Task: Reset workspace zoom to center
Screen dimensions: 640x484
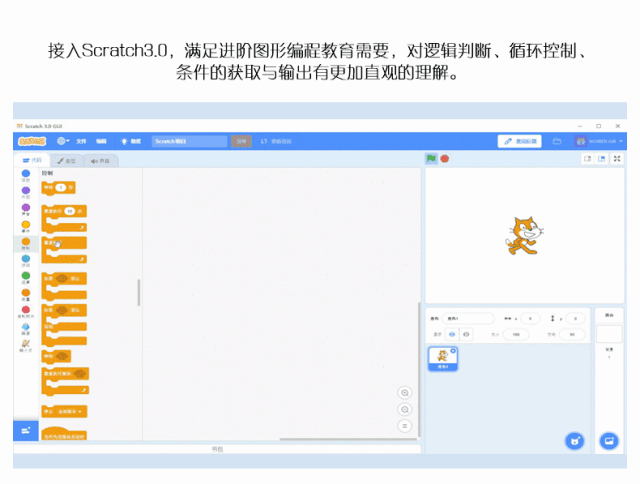Action: point(404,426)
